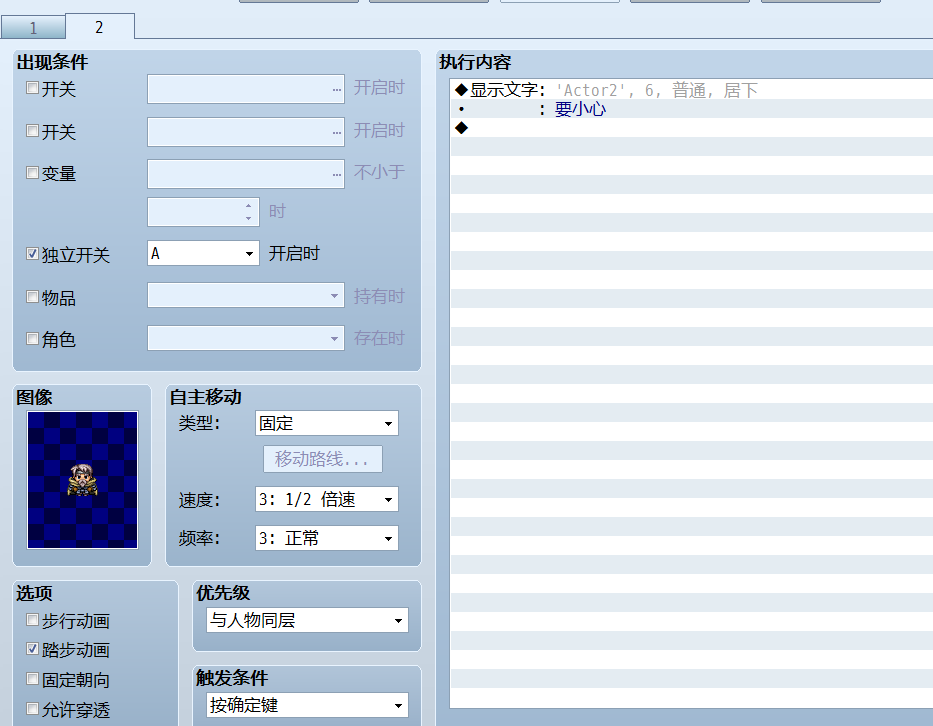The height and width of the screenshot is (726, 933).
Task: Disable the 踏步动画 option
Action: [x=33, y=649]
